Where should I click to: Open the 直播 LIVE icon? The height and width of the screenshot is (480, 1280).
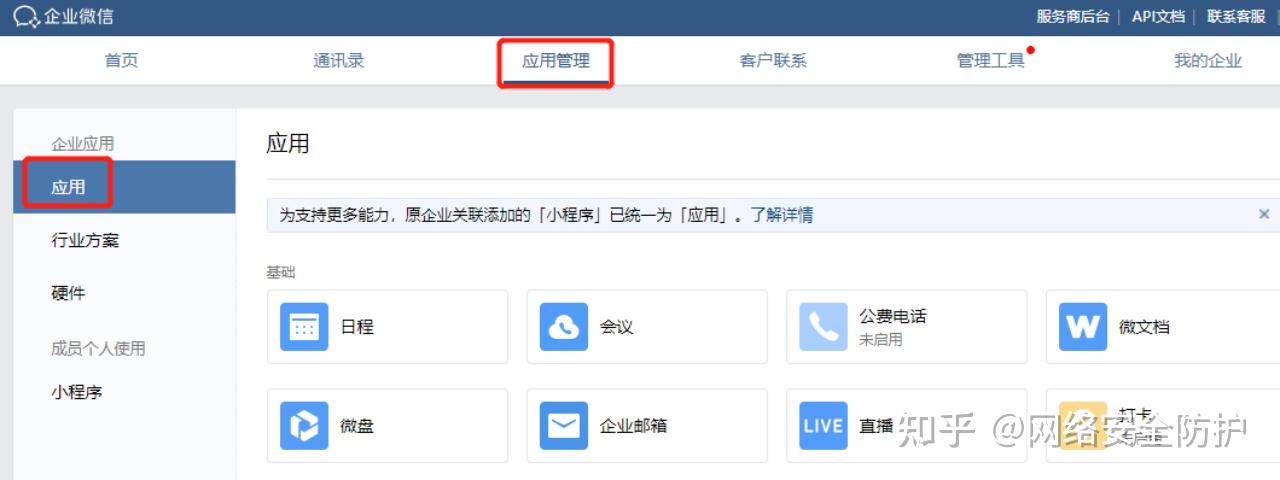(x=823, y=426)
